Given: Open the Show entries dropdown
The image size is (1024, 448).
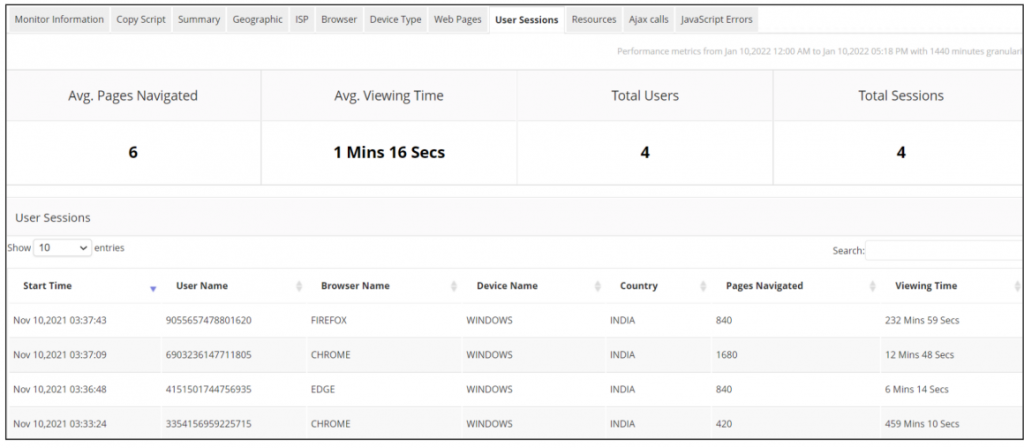Looking at the screenshot, I should click(62, 247).
